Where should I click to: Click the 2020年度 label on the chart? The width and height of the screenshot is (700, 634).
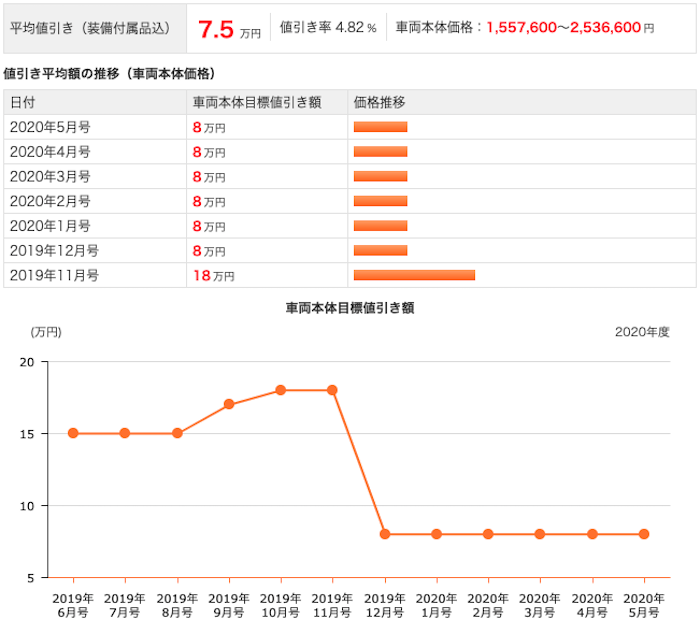click(642, 332)
